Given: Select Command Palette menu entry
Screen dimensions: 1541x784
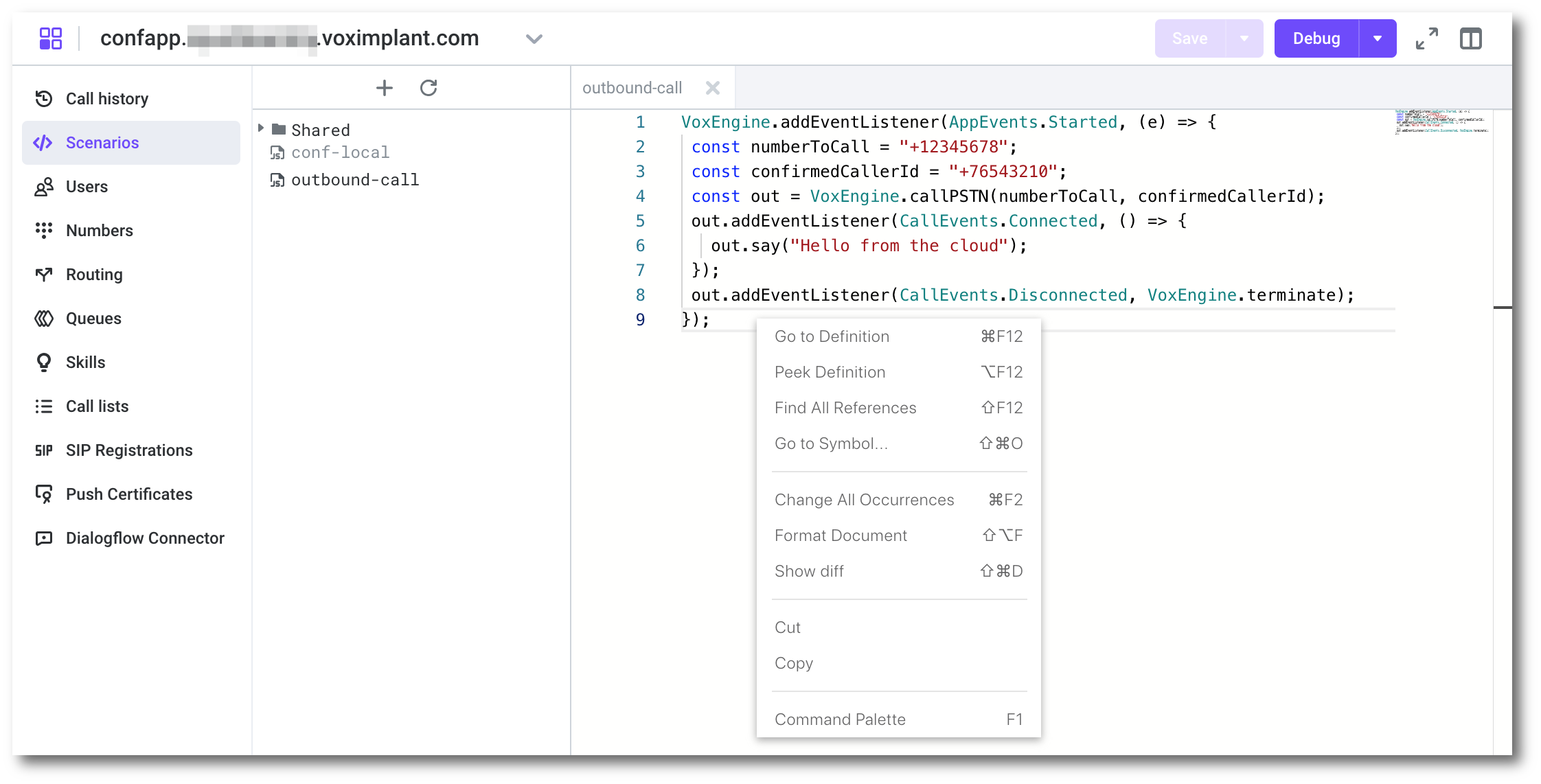Looking at the screenshot, I should click(840, 719).
